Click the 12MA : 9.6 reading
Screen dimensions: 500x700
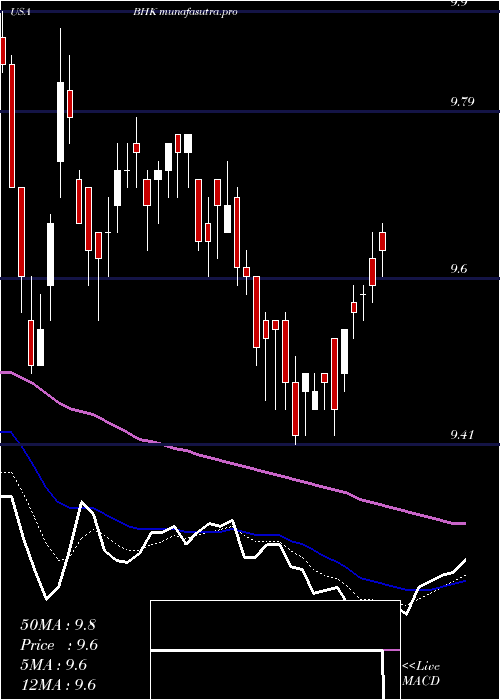click(x=58, y=684)
